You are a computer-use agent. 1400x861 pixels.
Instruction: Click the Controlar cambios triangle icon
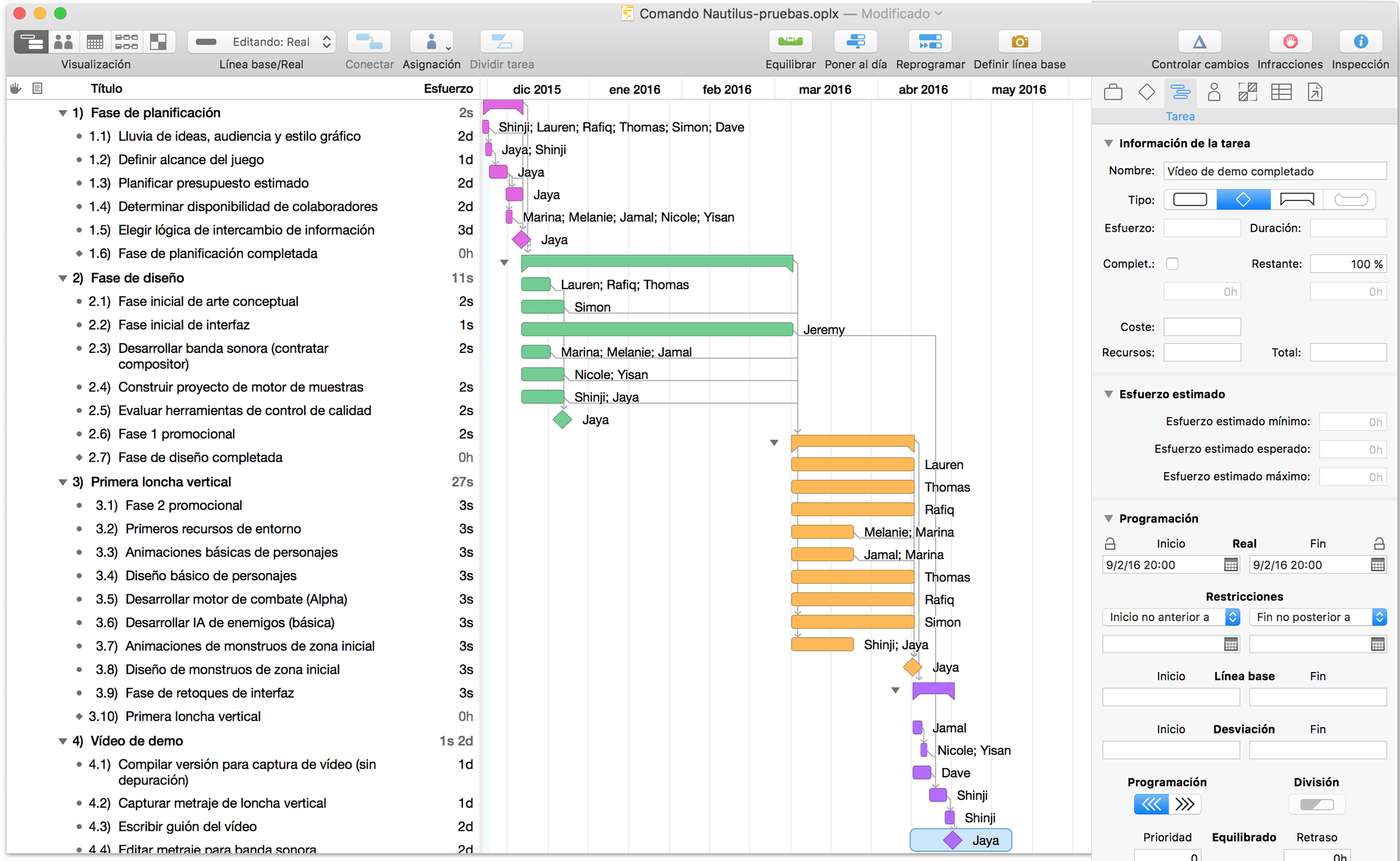pyautogui.click(x=1199, y=42)
